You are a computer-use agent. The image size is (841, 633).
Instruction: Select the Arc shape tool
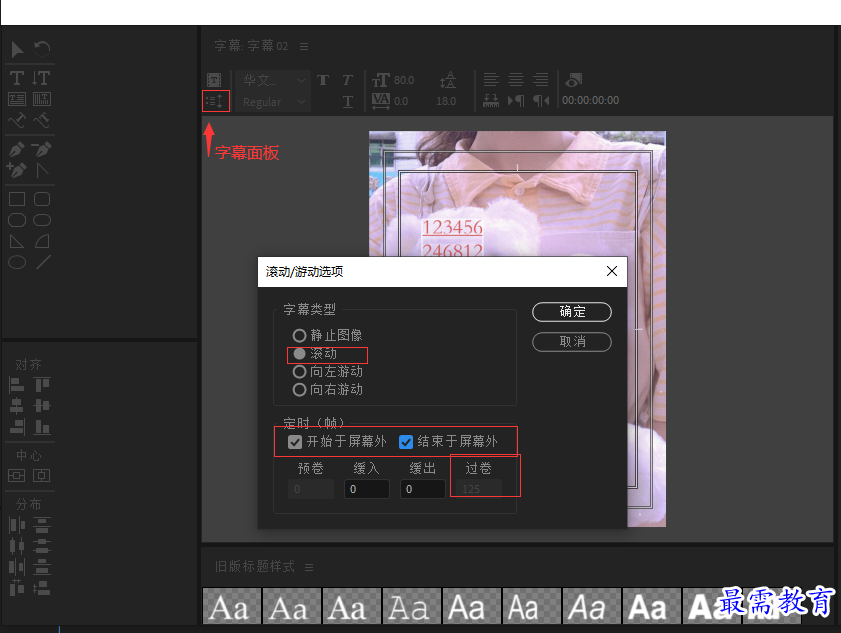click(42, 241)
